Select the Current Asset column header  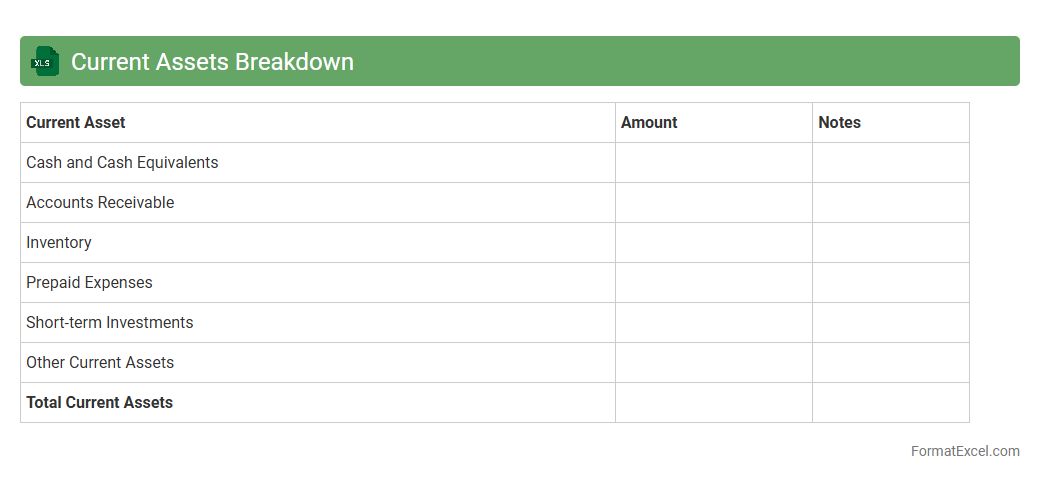coord(76,122)
